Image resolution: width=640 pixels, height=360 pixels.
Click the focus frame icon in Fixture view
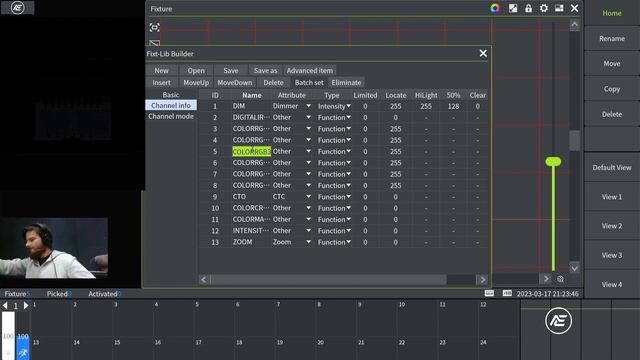(154, 27)
